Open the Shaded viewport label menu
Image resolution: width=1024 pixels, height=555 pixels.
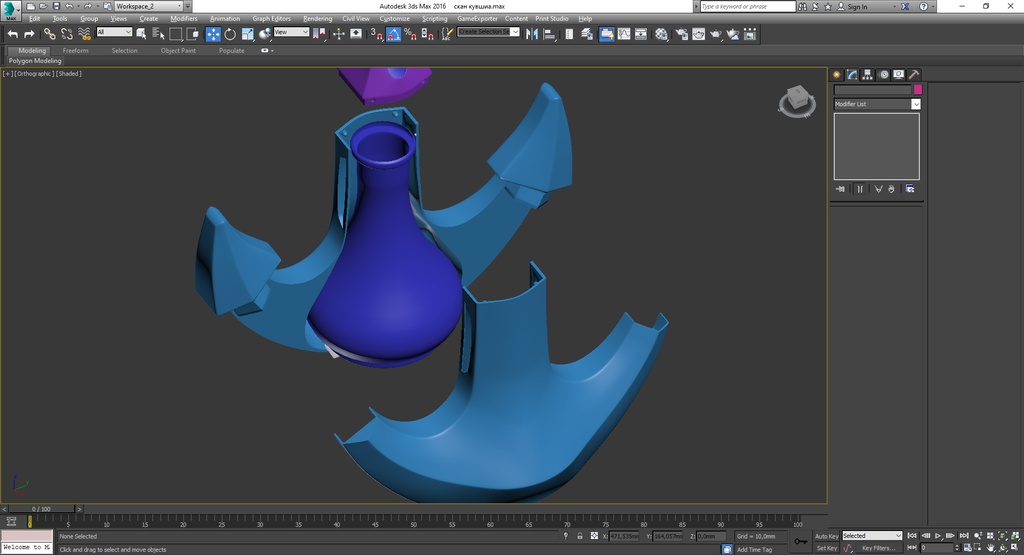(69, 74)
